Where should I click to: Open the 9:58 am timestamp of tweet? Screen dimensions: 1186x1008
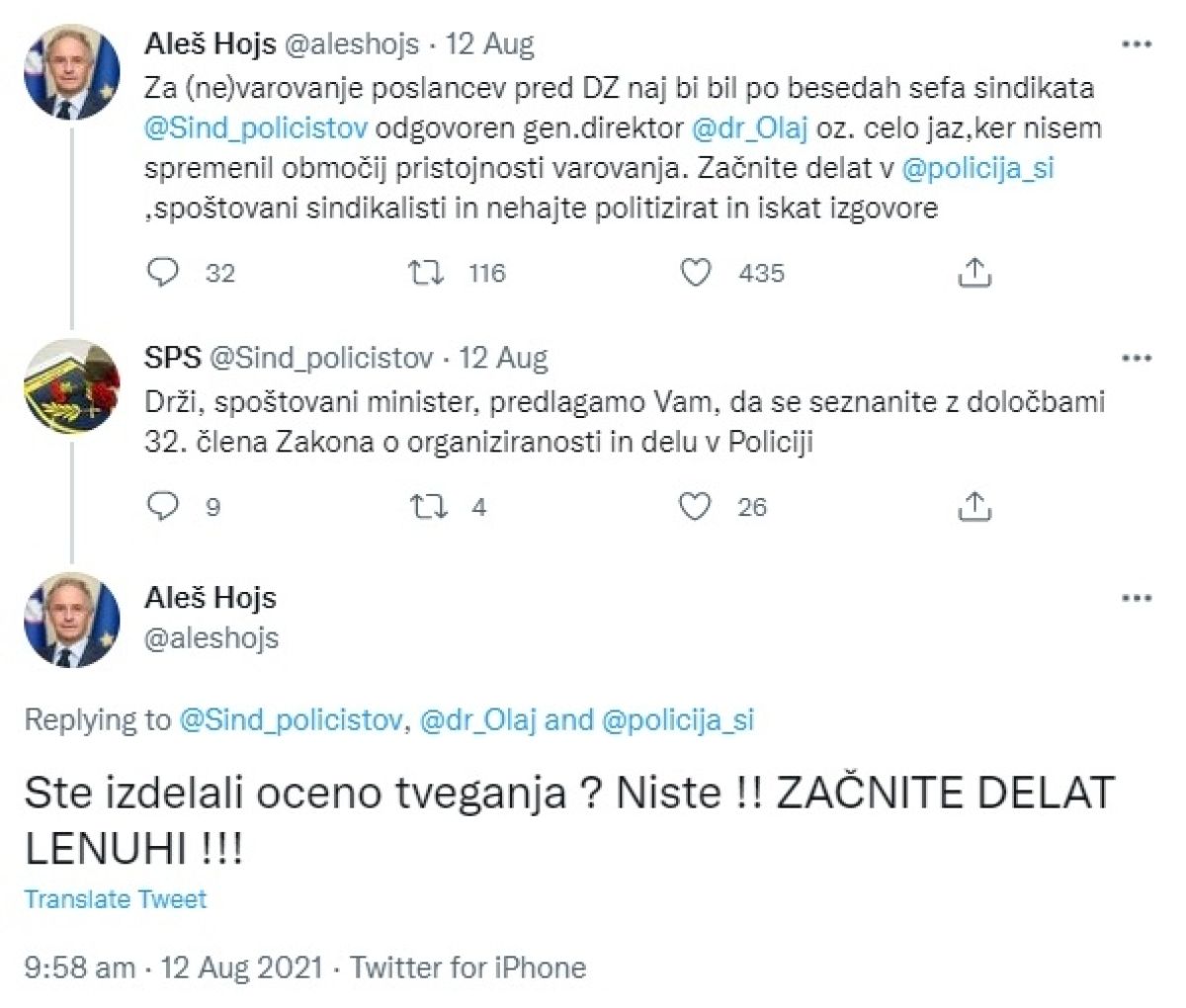(79, 966)
